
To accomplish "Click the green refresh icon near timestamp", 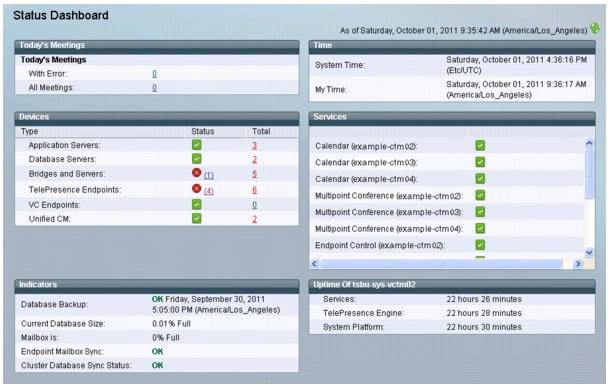I will pyautogui.click(x=595, y=28).
